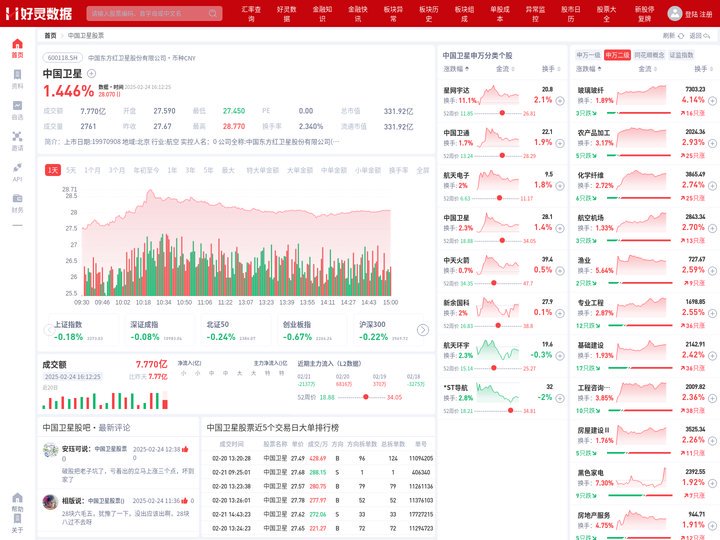
Task: Open 新股停复牌 in top navigation
Action: 644,14
